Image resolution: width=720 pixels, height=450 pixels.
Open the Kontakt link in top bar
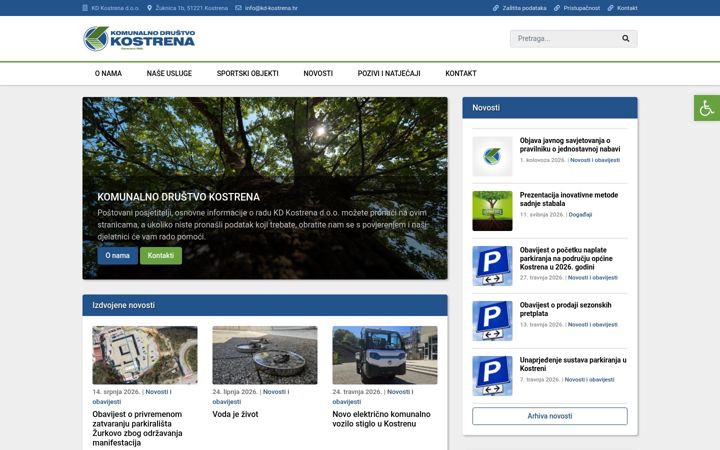pos(627,8)
